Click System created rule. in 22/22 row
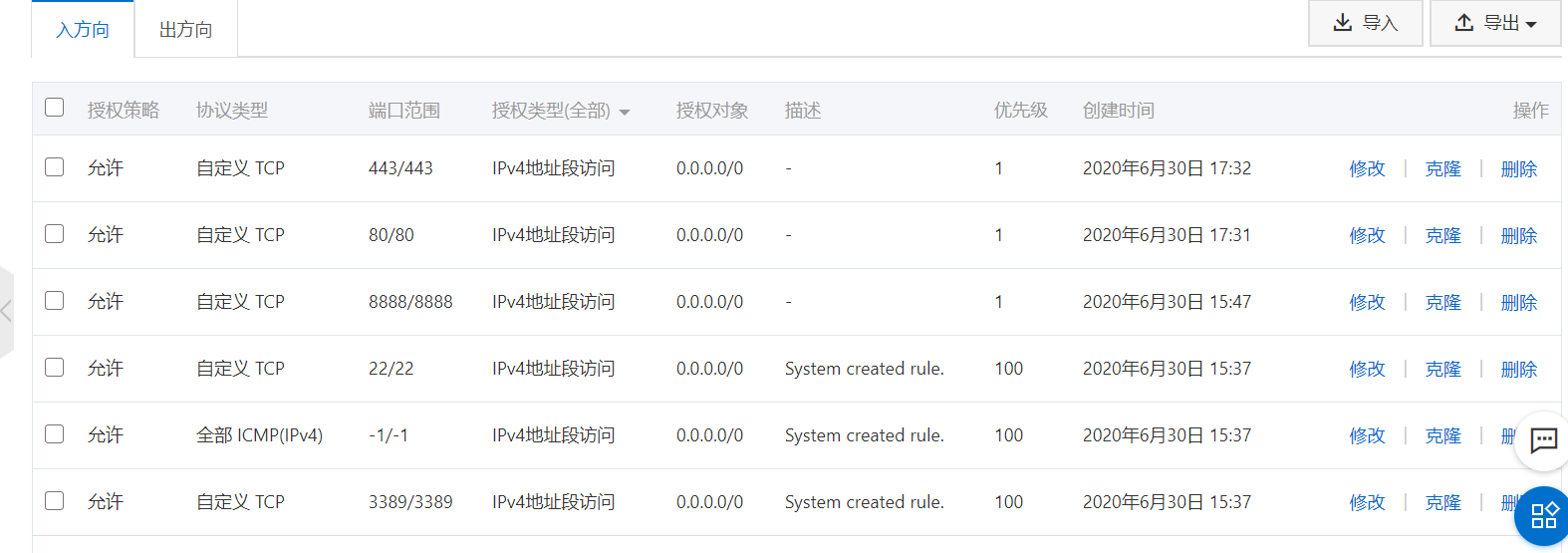1568x553 pixels. tap(865, 369)
